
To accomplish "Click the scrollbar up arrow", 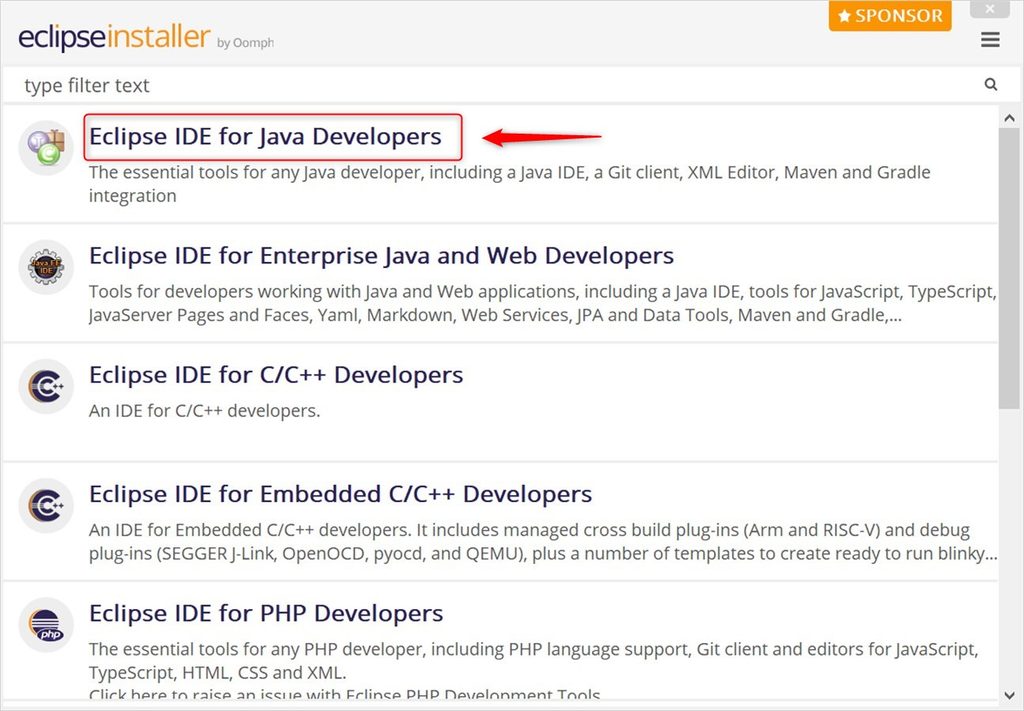I will 1010,118.
